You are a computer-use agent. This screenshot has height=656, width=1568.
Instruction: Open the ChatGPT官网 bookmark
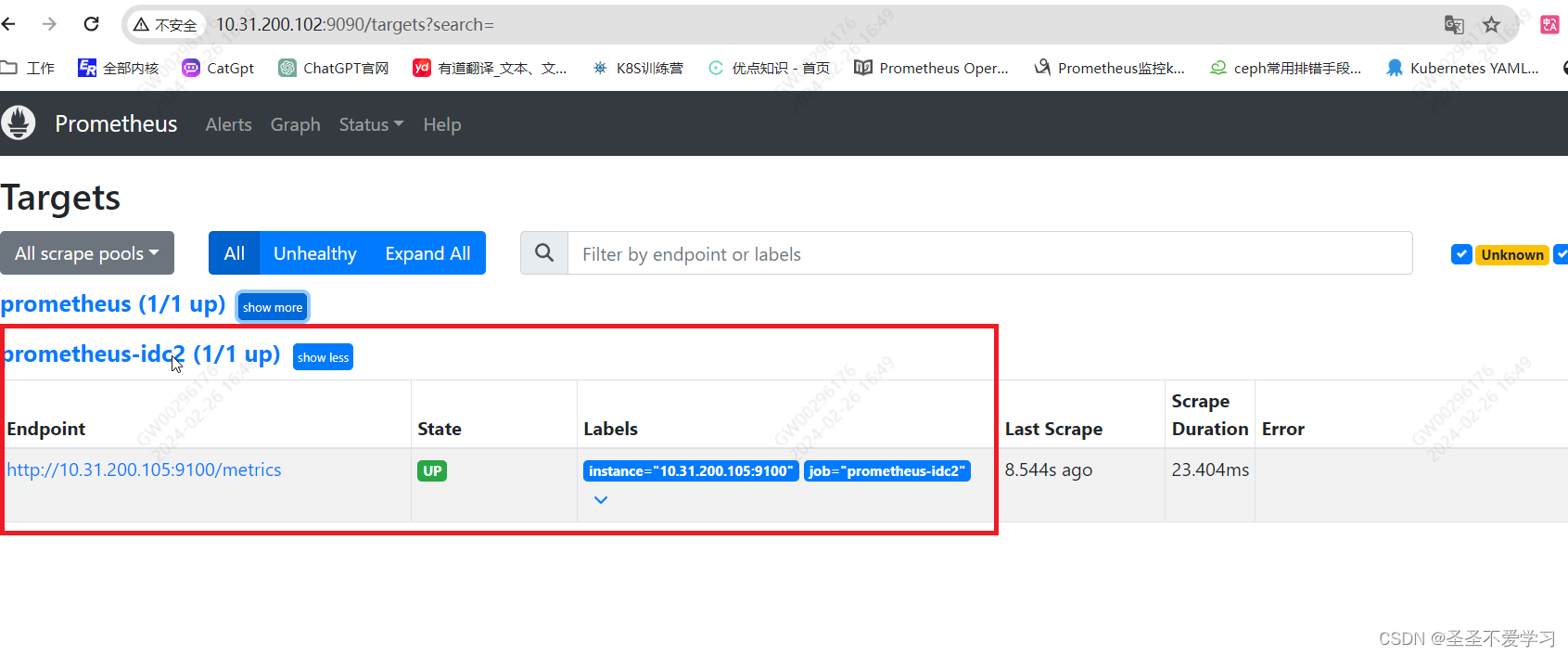click(334, 68)
